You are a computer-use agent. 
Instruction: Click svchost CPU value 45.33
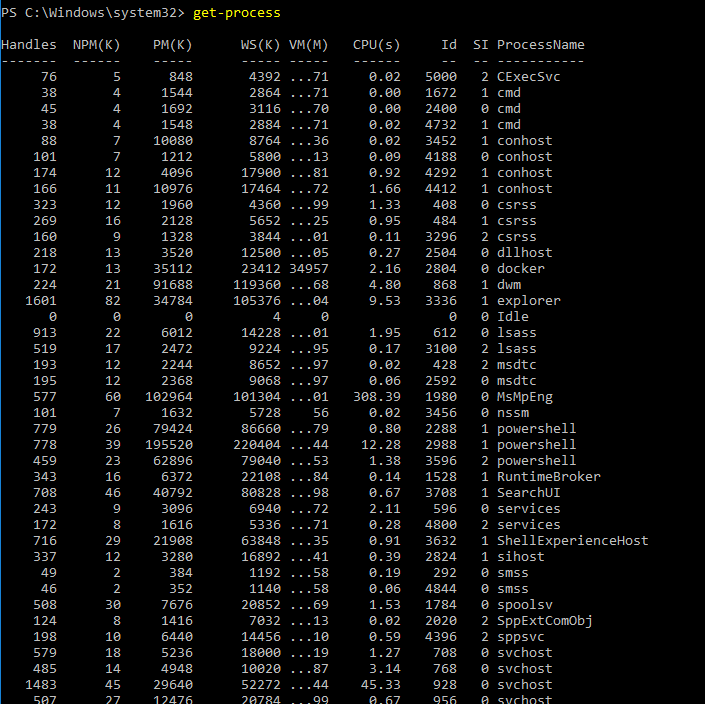[x=380, y=685]
